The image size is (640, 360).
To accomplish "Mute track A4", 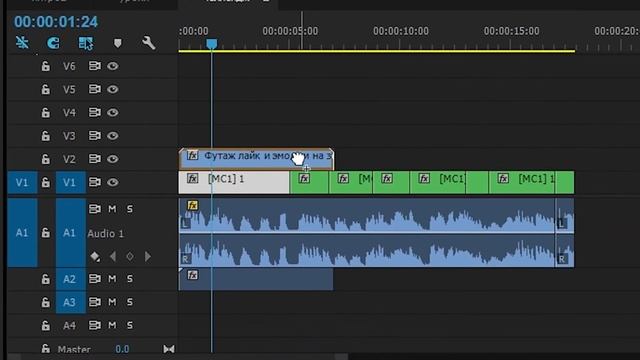I will coord(112,325).
